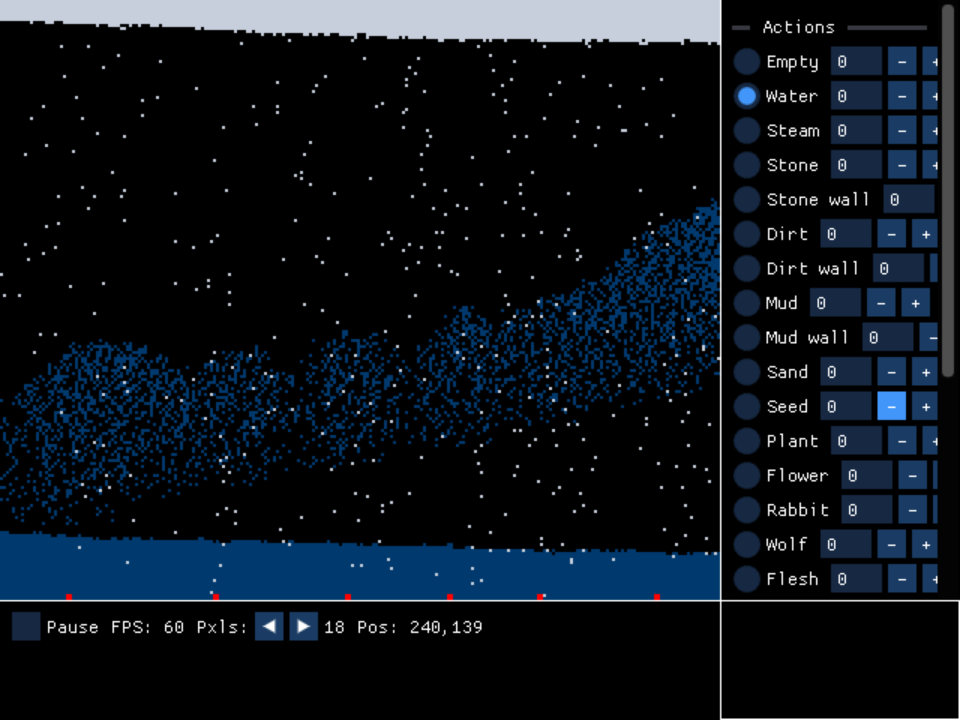Edit the Dirt wall value field
Image resolution: width=960 pixels, height=720 pixels.
(898, 268)
